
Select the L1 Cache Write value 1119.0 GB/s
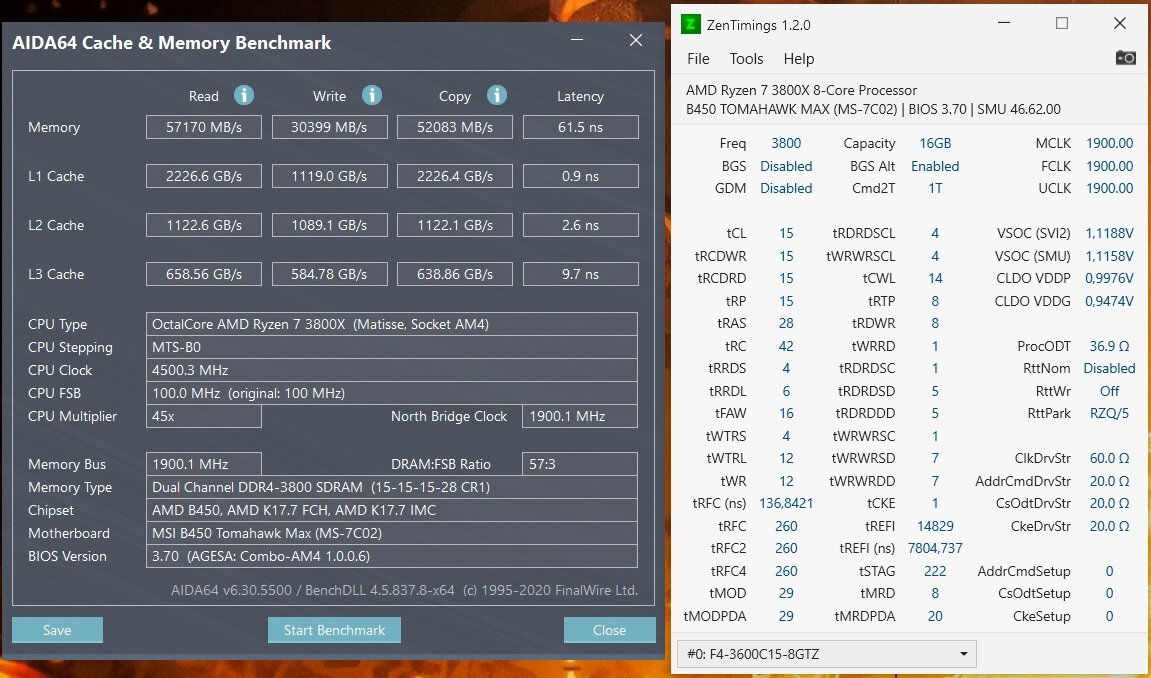330,176
